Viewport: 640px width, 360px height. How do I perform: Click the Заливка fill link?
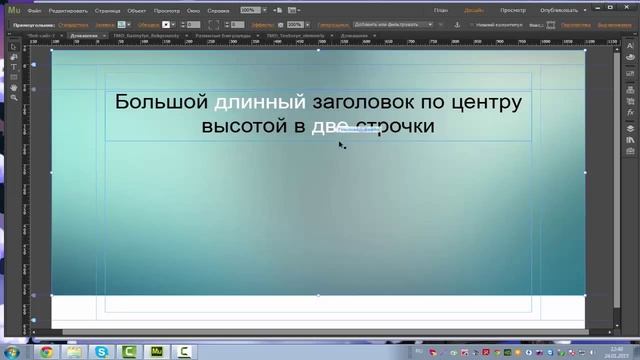click(x=105, y=25)
